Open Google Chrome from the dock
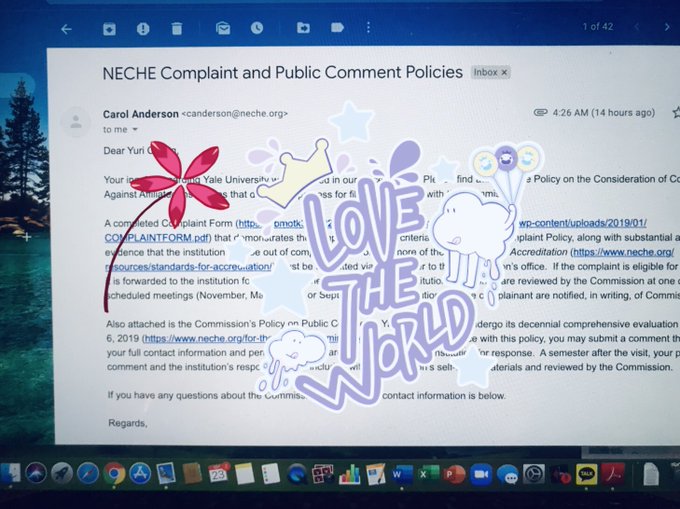 pyautogui.click(x=114, y=473)
